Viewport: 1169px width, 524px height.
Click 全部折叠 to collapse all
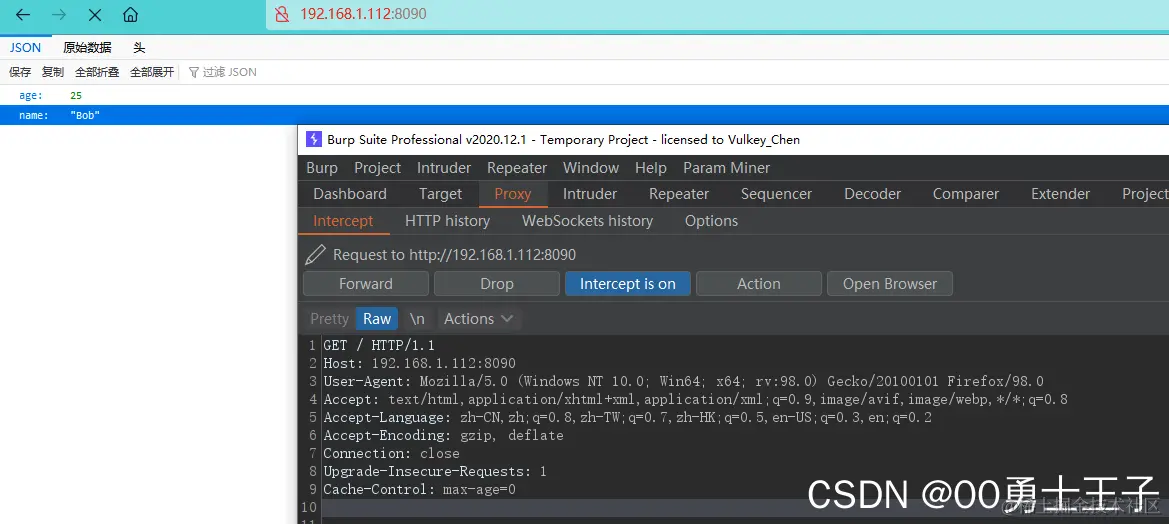click(98, 72)
